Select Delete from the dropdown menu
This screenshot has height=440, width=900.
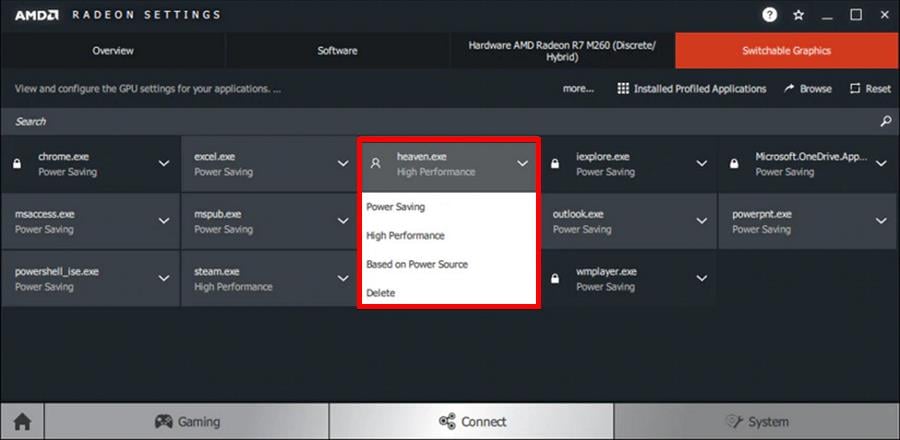381,293
